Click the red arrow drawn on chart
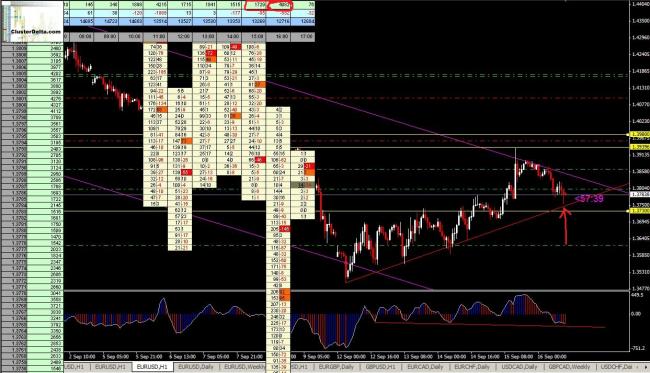The image size is (650, 373). (565, 226)
